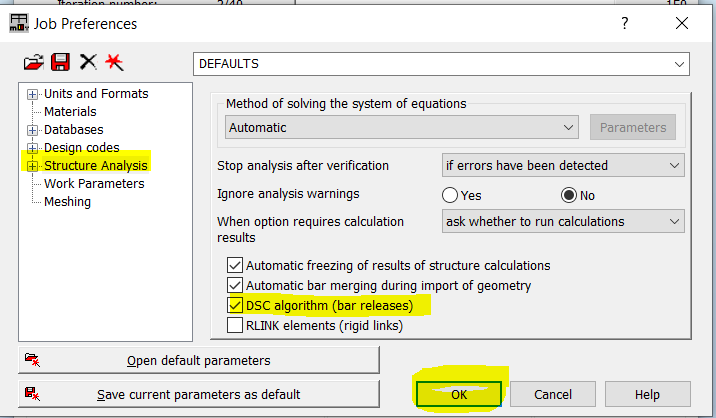
Task: Click the Job Preferences title bar icon
Action: pos(19,22)
